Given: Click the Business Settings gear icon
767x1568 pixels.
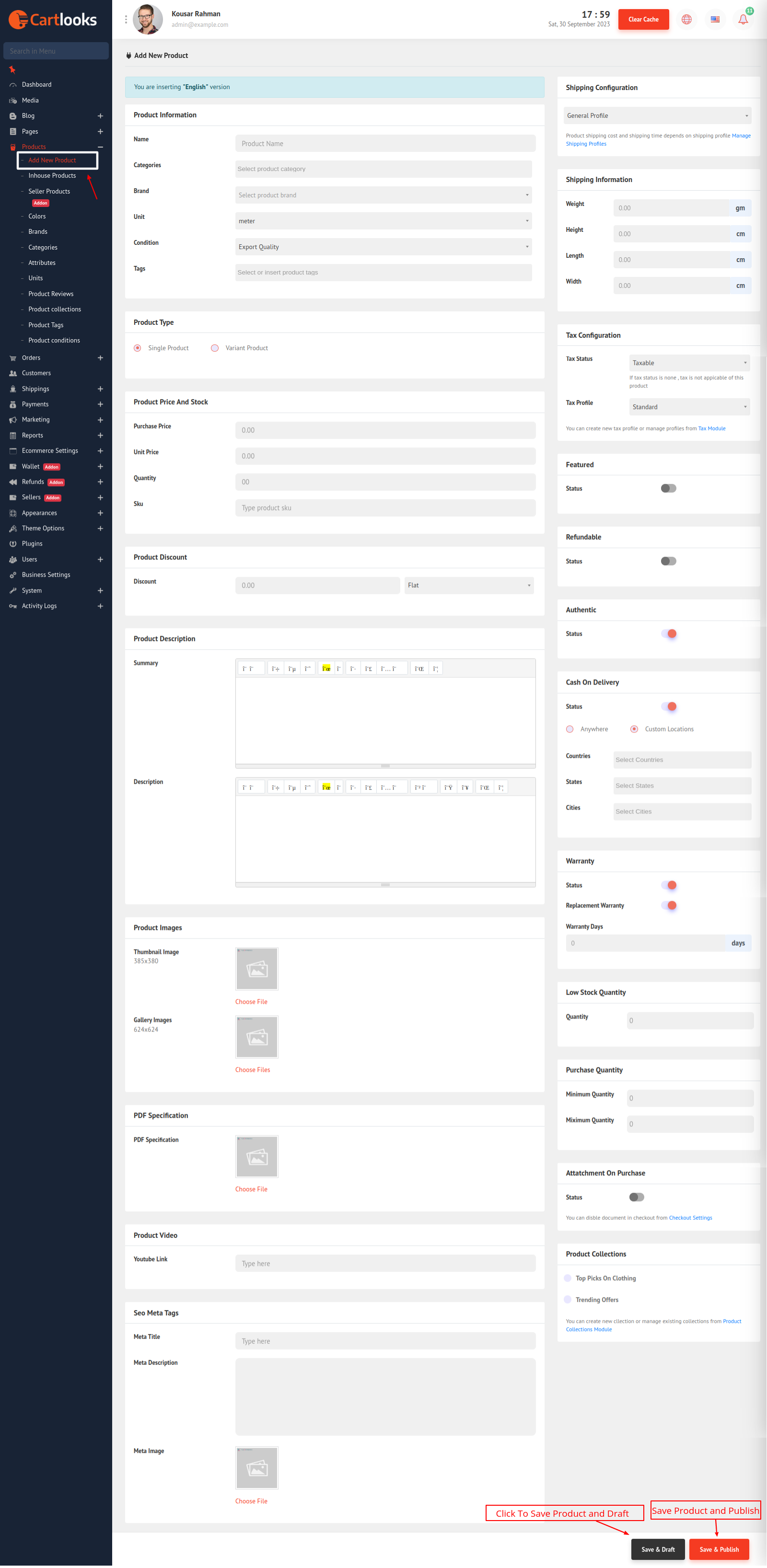Looking at the screenshot, I should (x=13, y=574).
